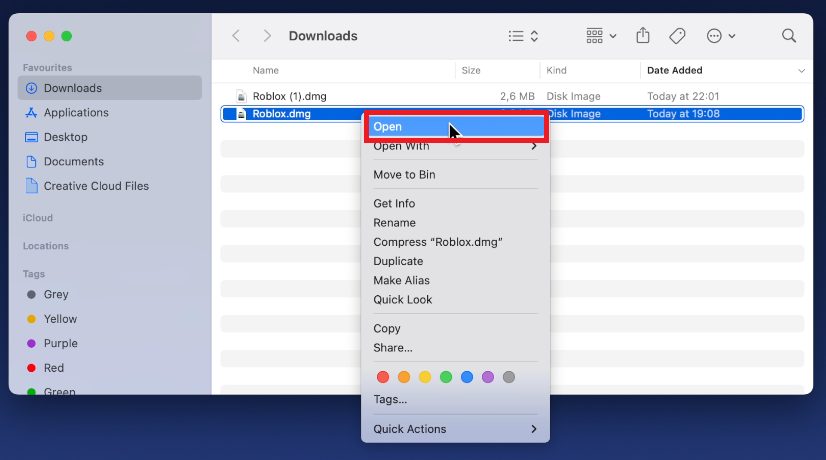Image resolution: width=826 pixels, height=460 pixels.
Task: Click the Roblox.dmg disk image icon
Action: 241,114
